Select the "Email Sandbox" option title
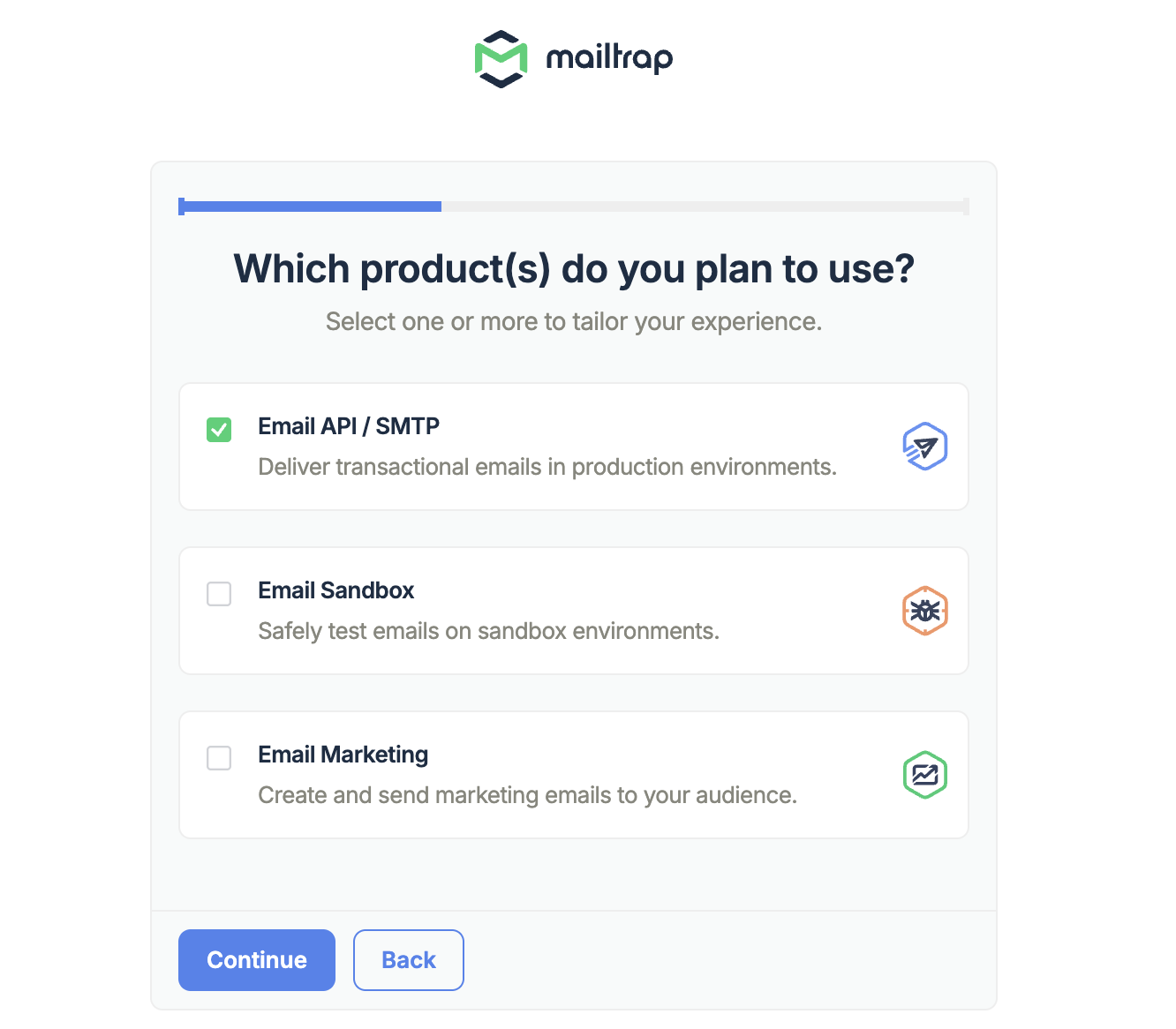The height and width of the screenshot is (1029, 1176). click(x=335, y=590)
